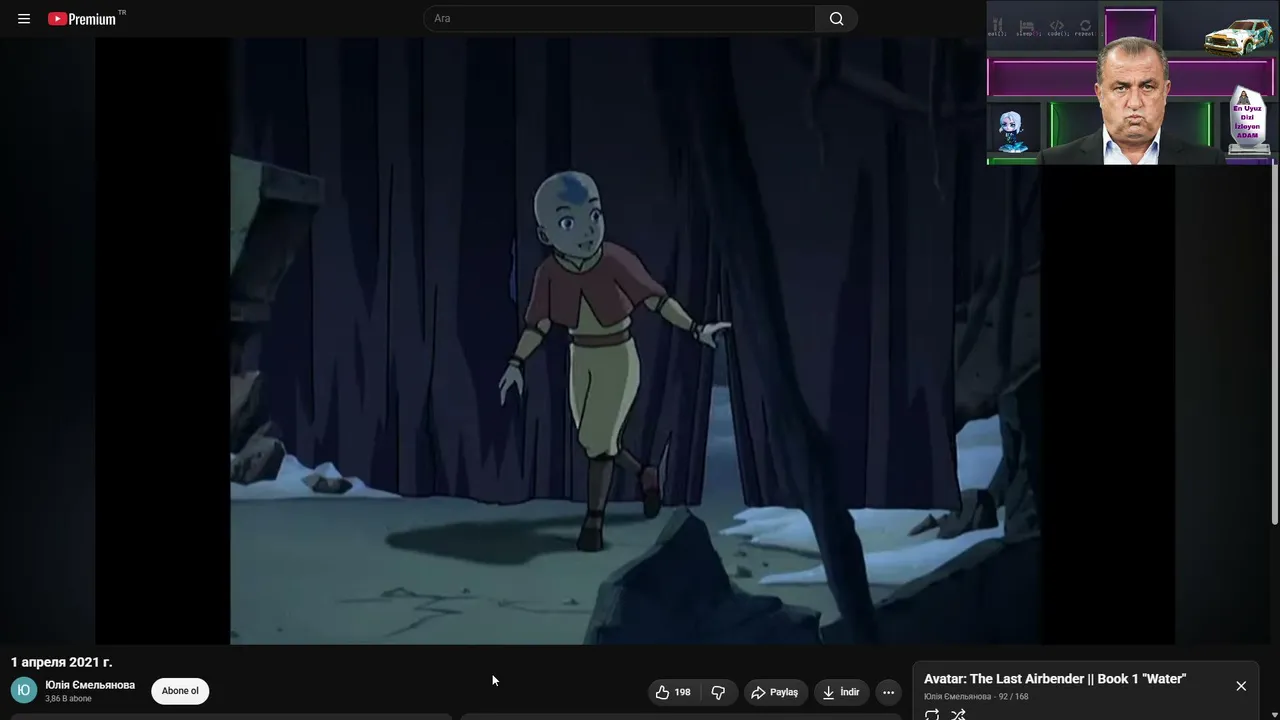Toggle playlist shuffle
The width and height of the screenshot is (1280, 720).
point(958,714)
